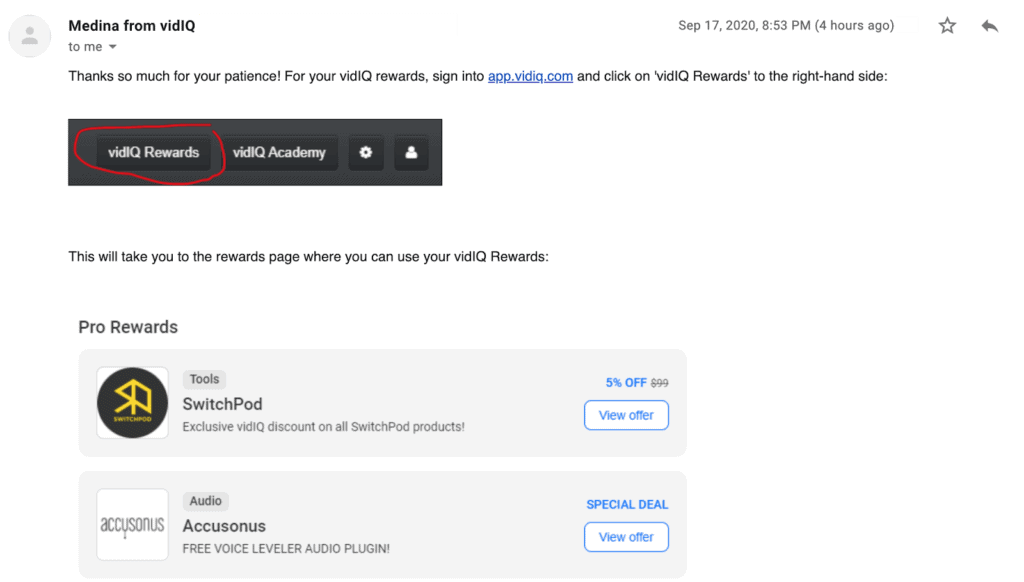The height and width of the screenshot is (582, 1024).
Task: Click the sender avatar icon
Action: (29, 36)
